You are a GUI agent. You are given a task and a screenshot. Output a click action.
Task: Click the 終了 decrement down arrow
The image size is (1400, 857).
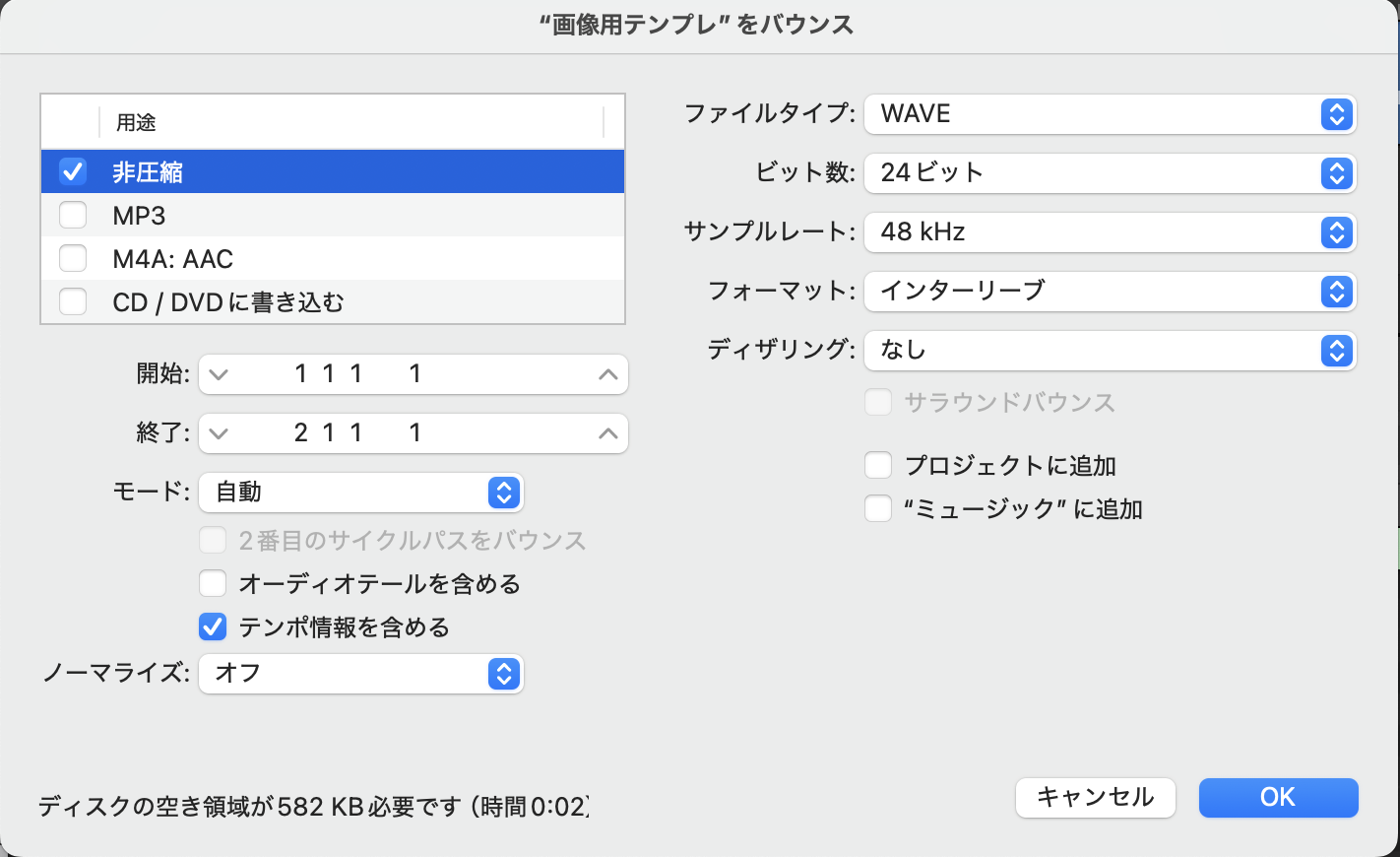[220, 433]
